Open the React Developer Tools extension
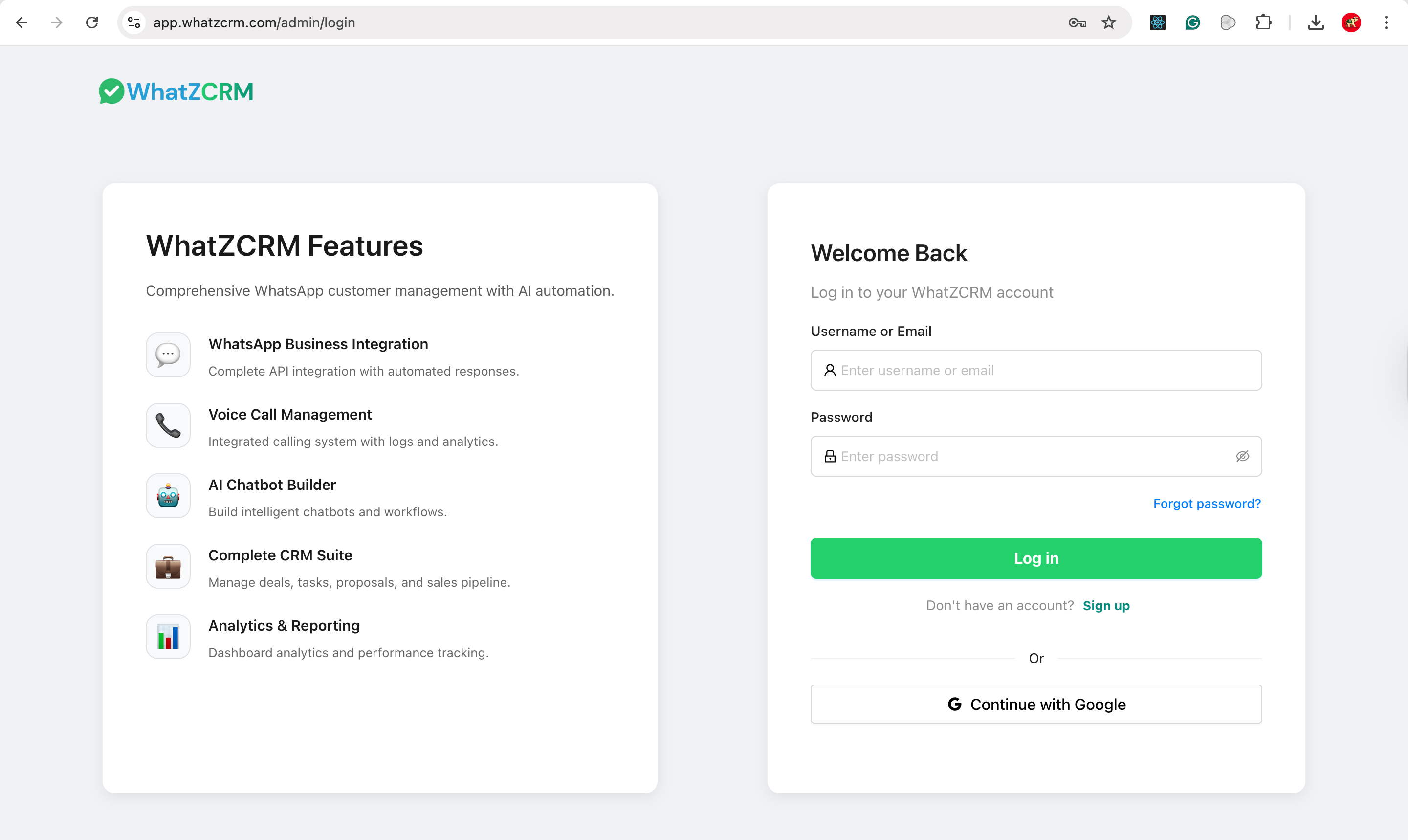This screenshot has width=1408, height=840. pos(1157,22)
